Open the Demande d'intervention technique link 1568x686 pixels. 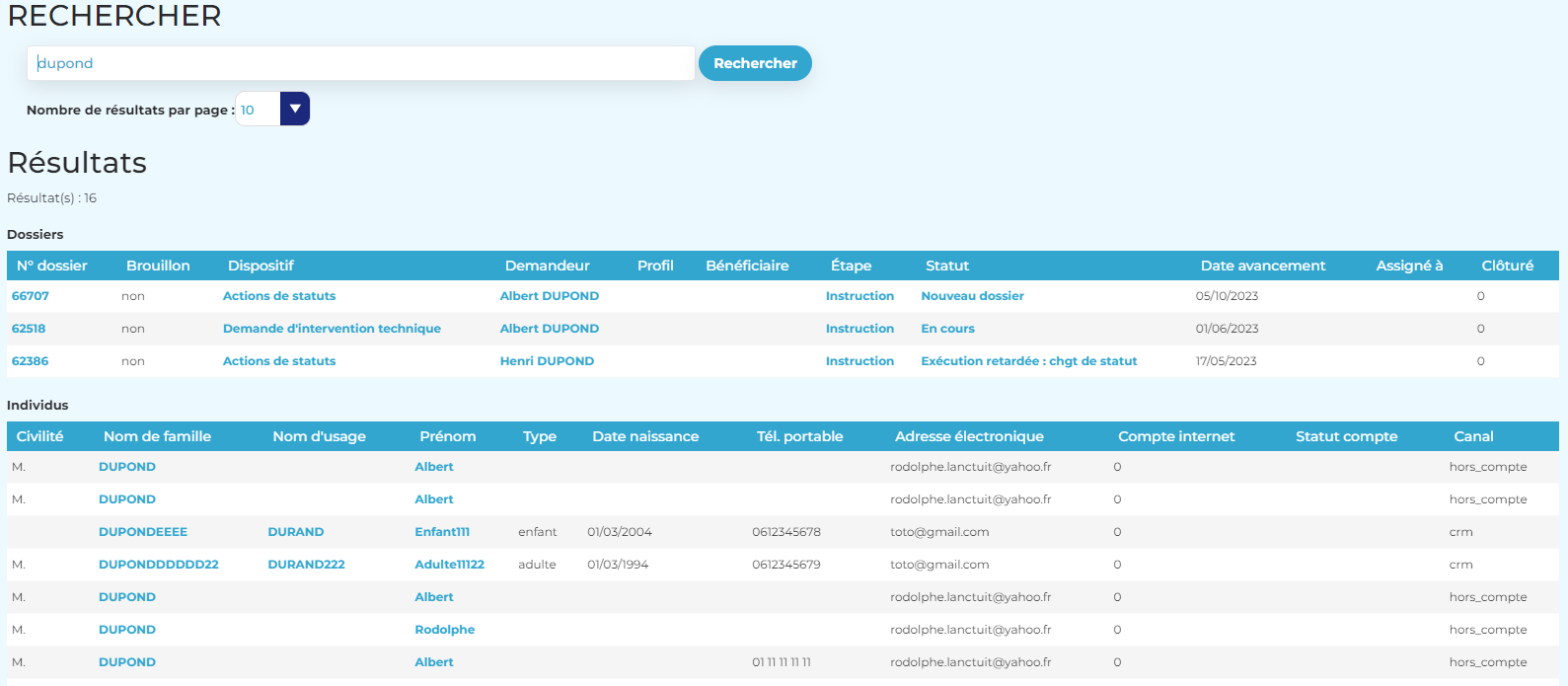[x=332, y=329]
